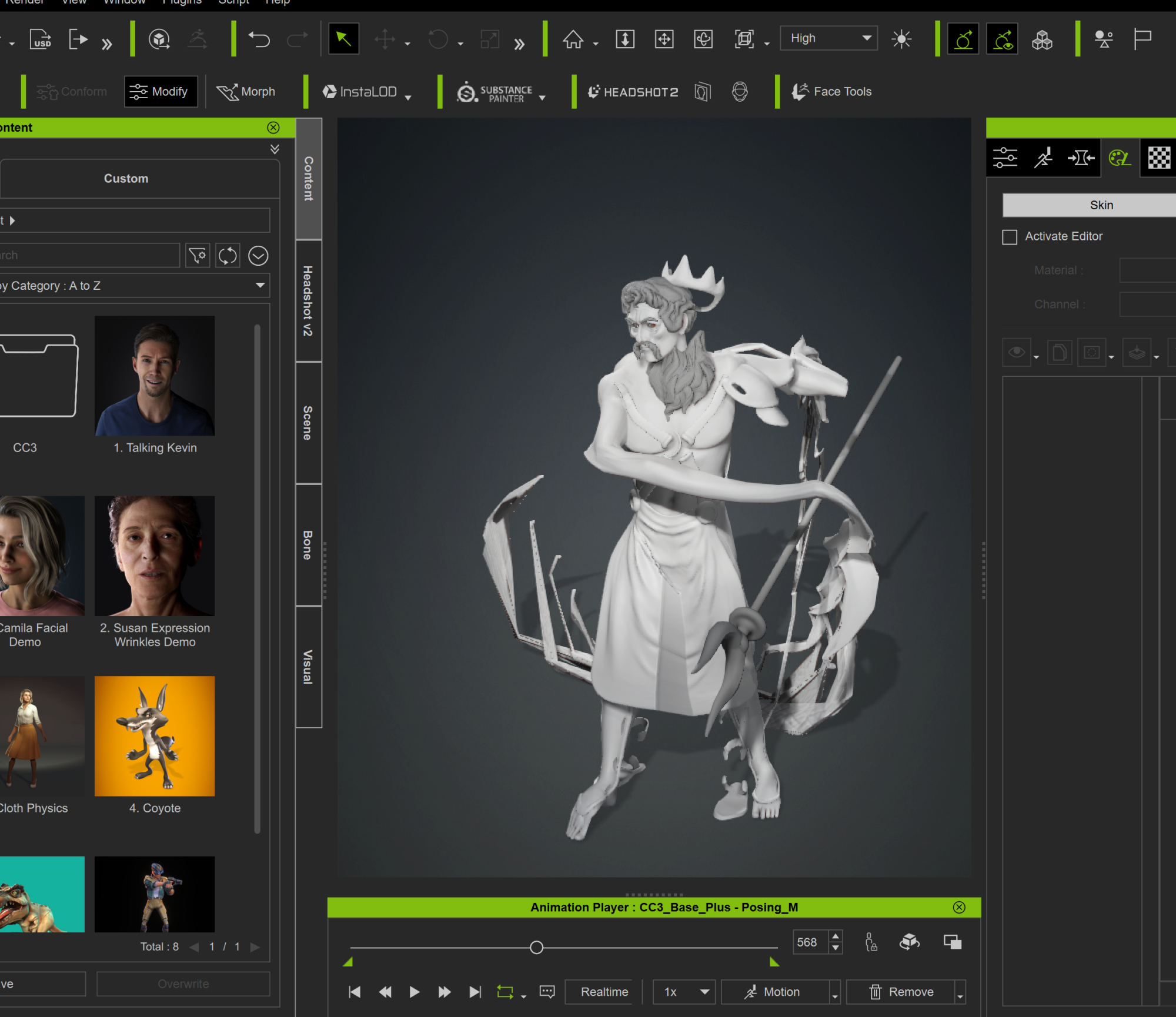1176x1017 pixels.
Task: Toggle the loop playback button
Action: click(505, 992)
